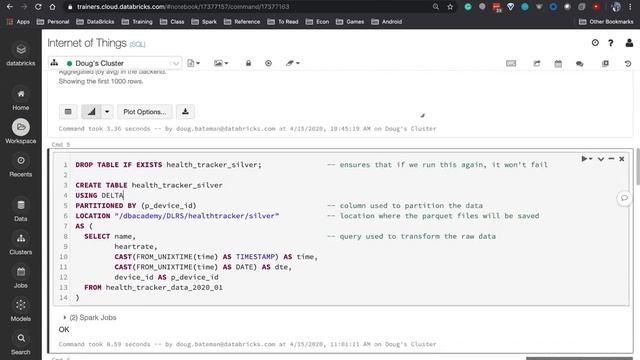Click the Run All circle icon

pos(268,63)
